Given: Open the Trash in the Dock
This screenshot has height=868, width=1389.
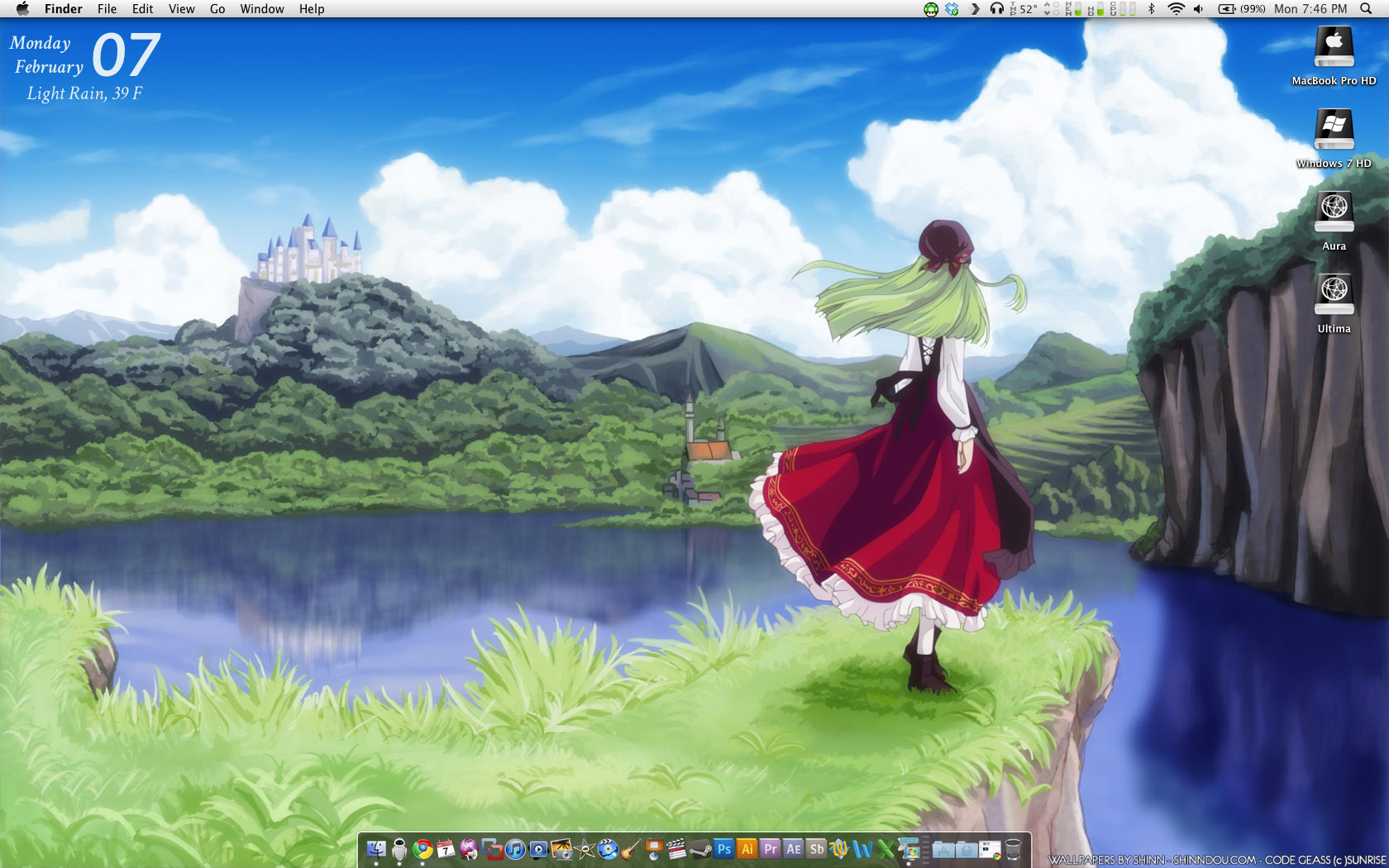Looking at the screenshot, I should [x=1012, y=849].
